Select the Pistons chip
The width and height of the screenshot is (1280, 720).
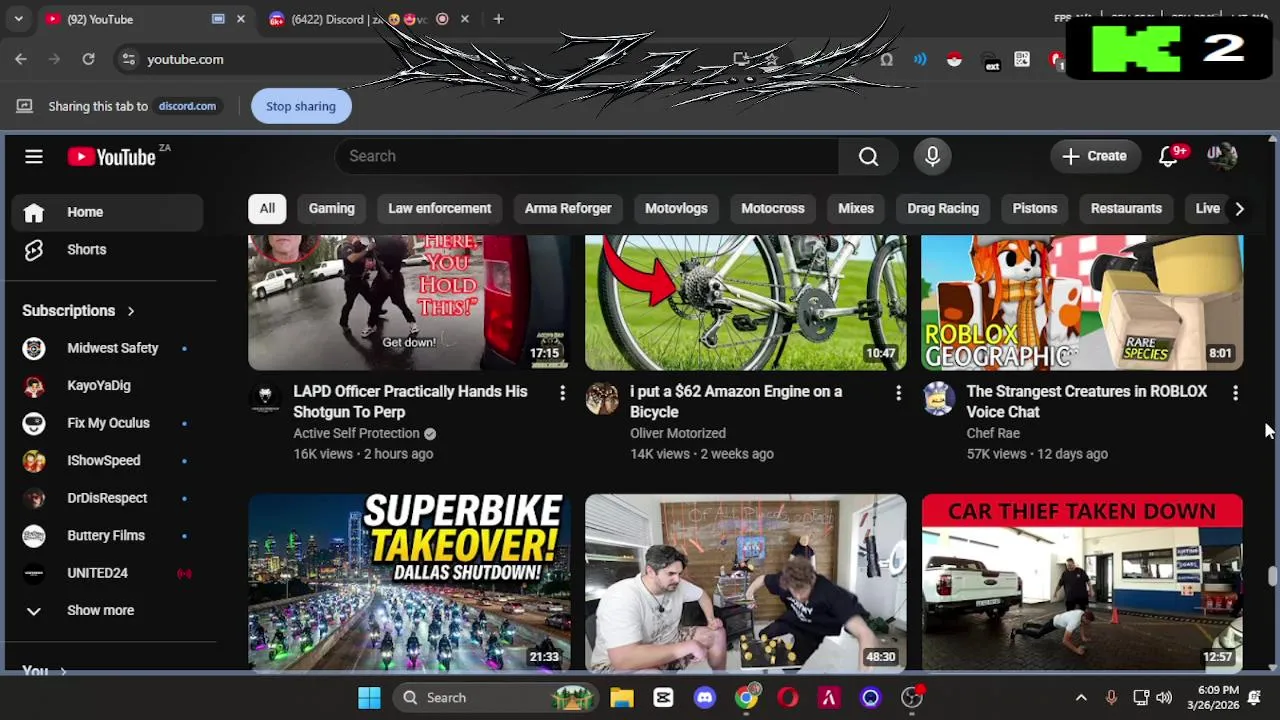click(1034, 208)
